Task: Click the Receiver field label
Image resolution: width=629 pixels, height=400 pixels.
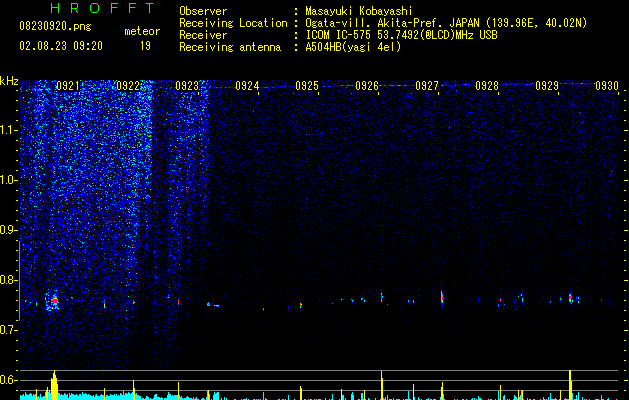Action: click(203, 35)
